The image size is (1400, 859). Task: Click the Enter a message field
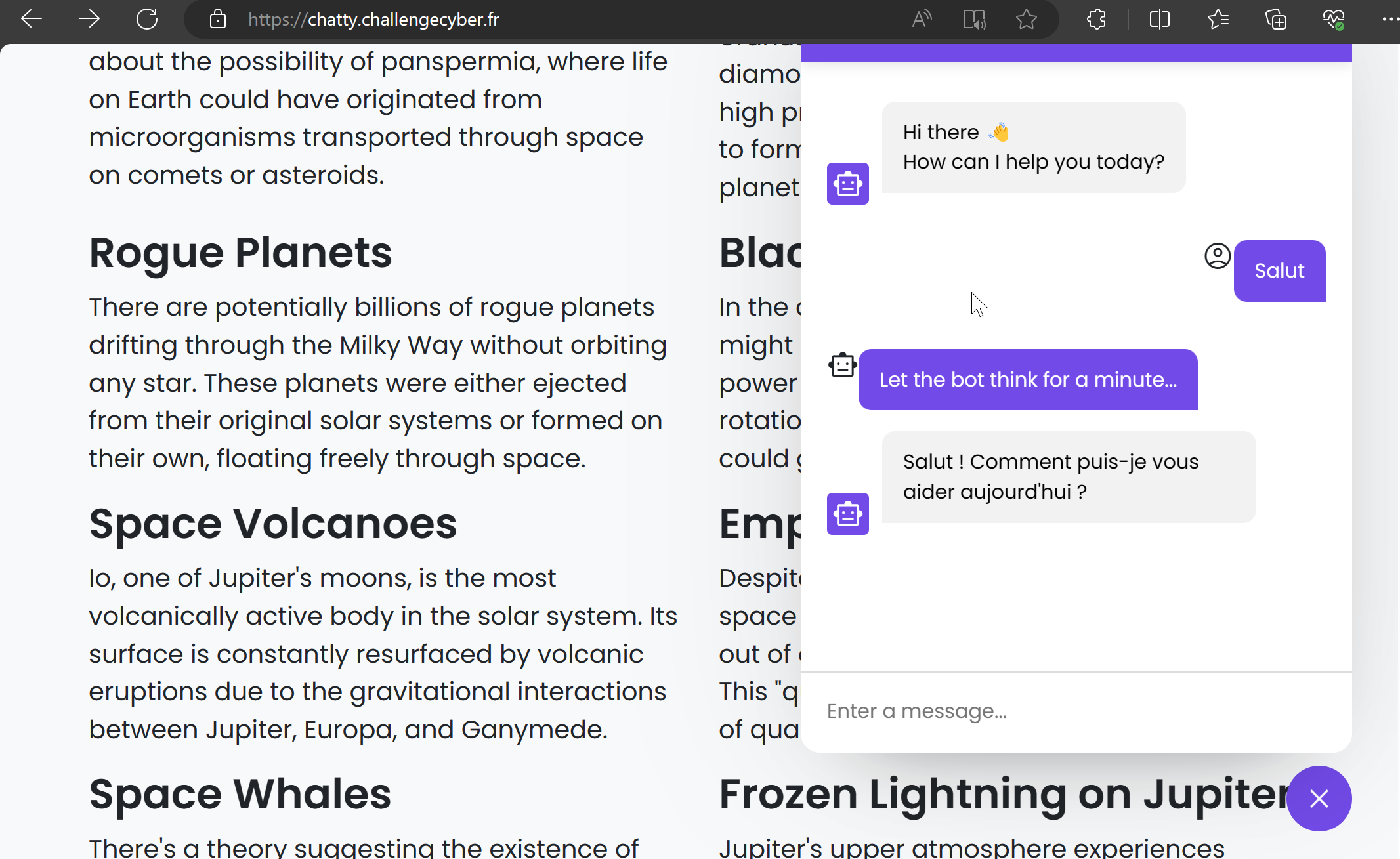tap(1050, 711)
